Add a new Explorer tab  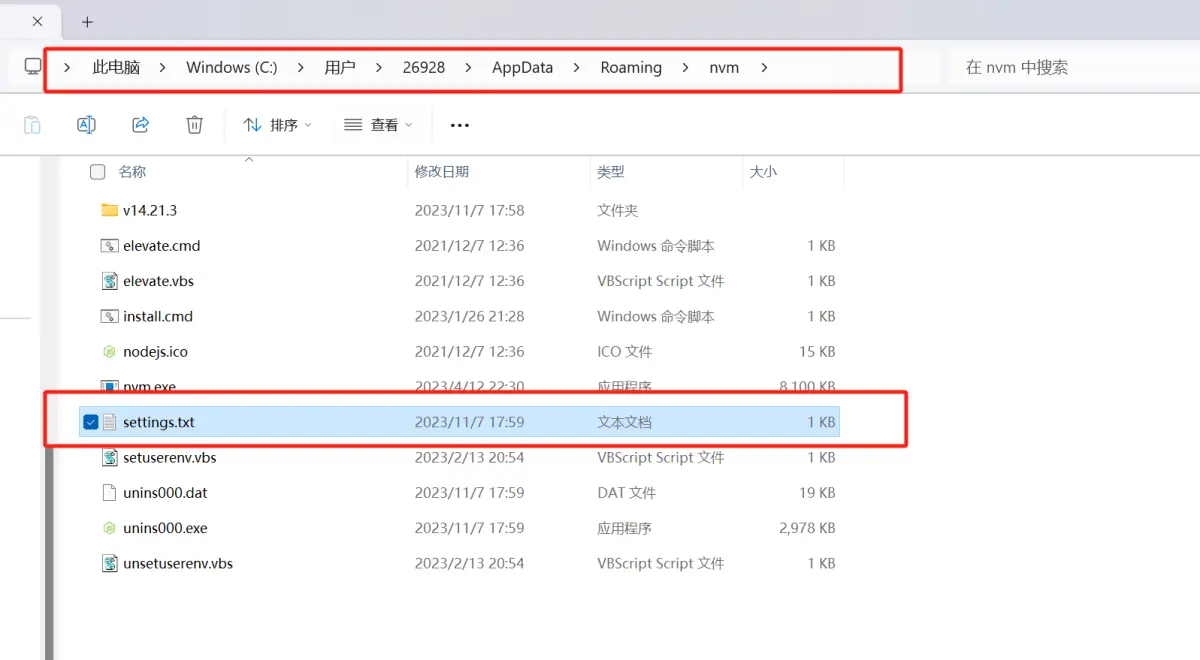[87, 21]
